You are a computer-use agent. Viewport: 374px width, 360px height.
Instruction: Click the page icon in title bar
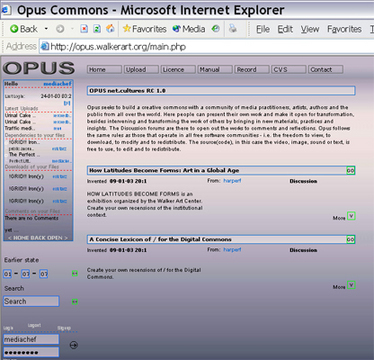click(6, 10)
